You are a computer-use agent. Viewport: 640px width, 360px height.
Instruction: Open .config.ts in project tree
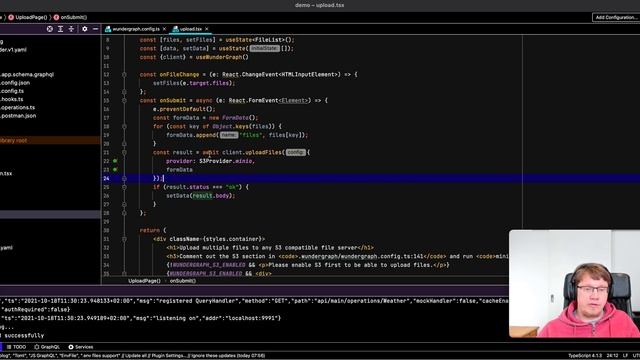(12, 91)
